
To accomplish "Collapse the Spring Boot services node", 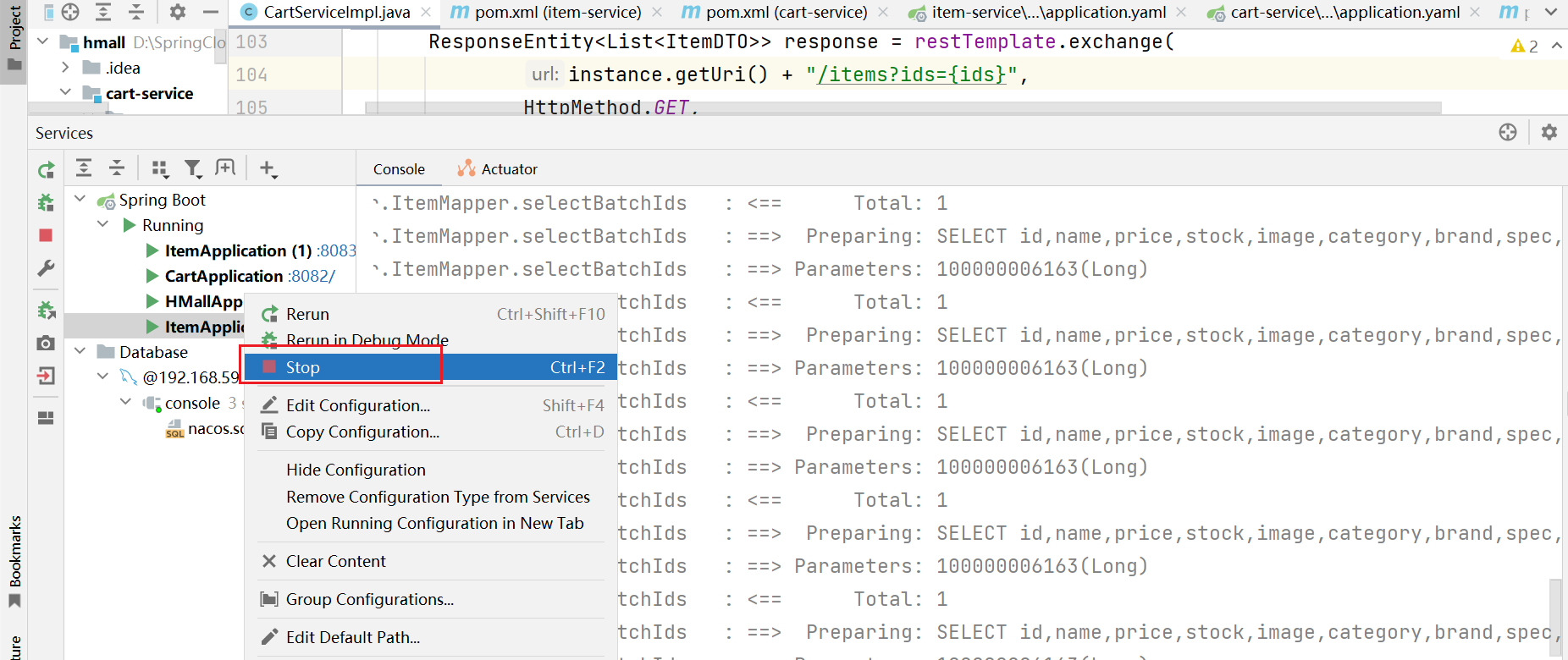I will (x=80, y=199).
